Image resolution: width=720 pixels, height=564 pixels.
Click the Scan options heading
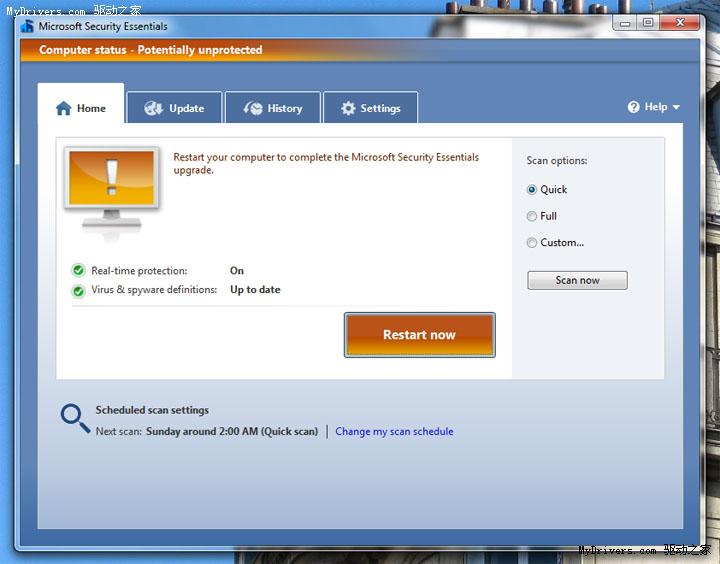557,161
